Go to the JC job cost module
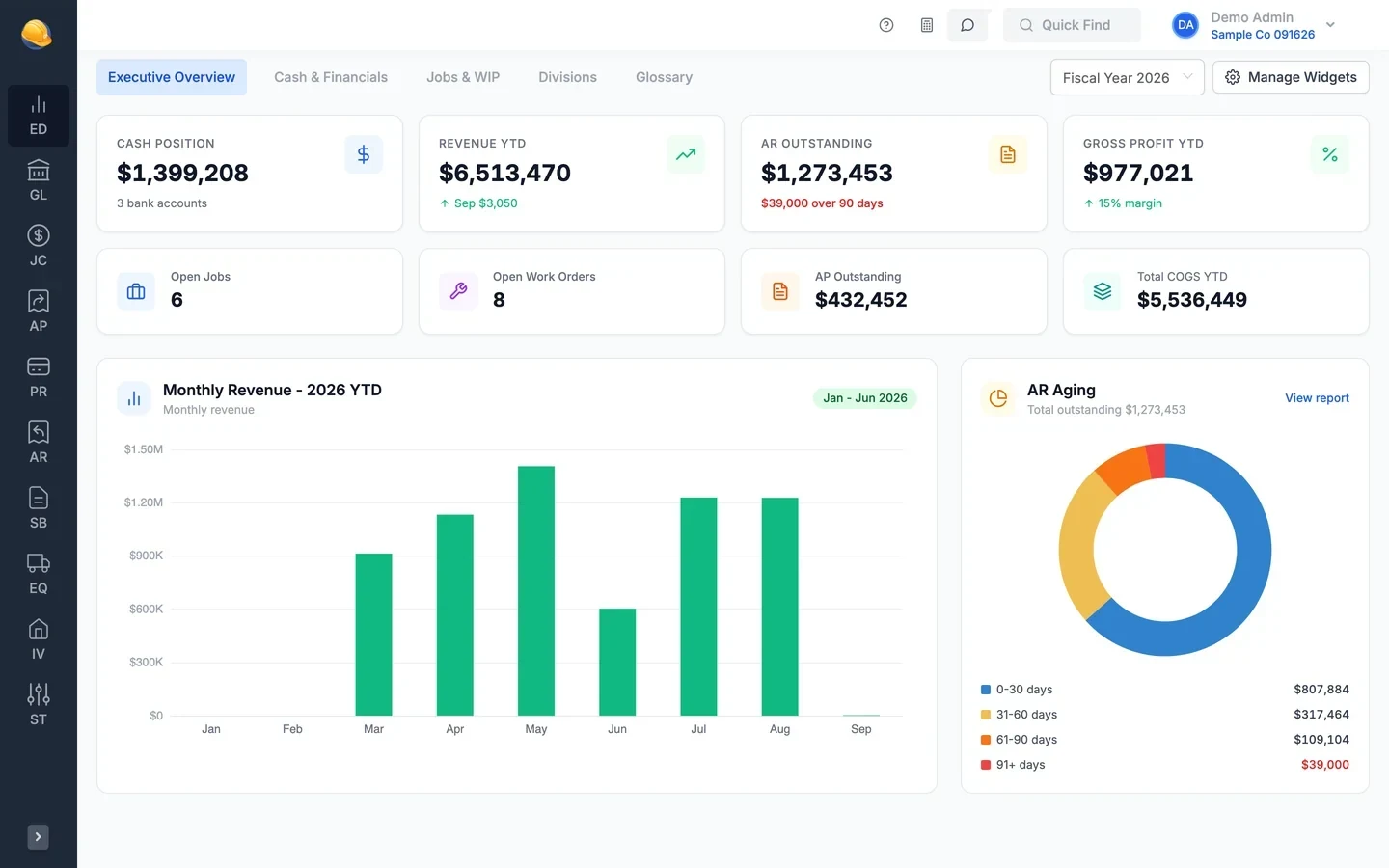 coord(39,247)
